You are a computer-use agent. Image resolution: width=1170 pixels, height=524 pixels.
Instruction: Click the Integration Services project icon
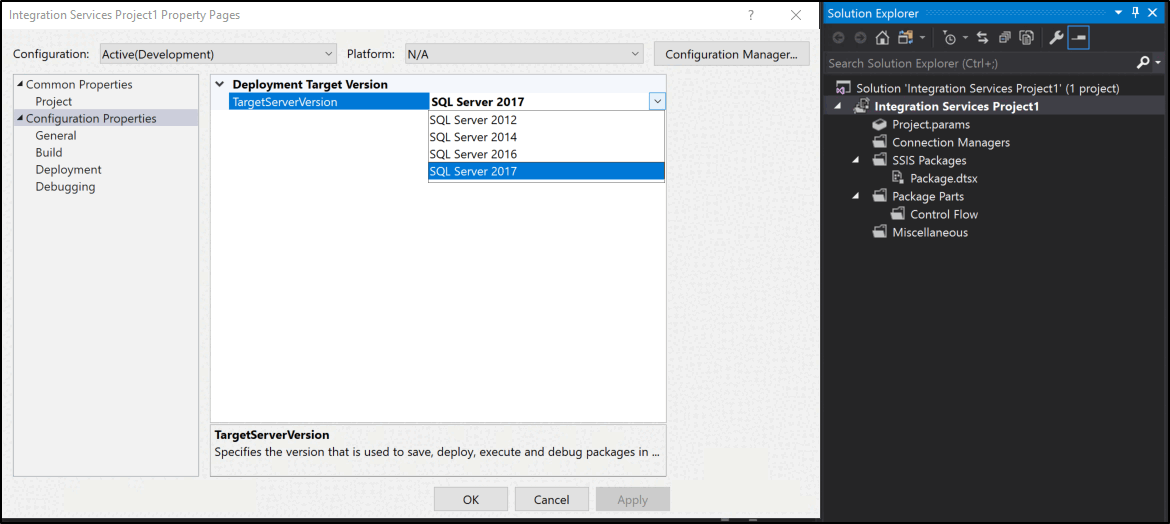(x=861, y=106)
